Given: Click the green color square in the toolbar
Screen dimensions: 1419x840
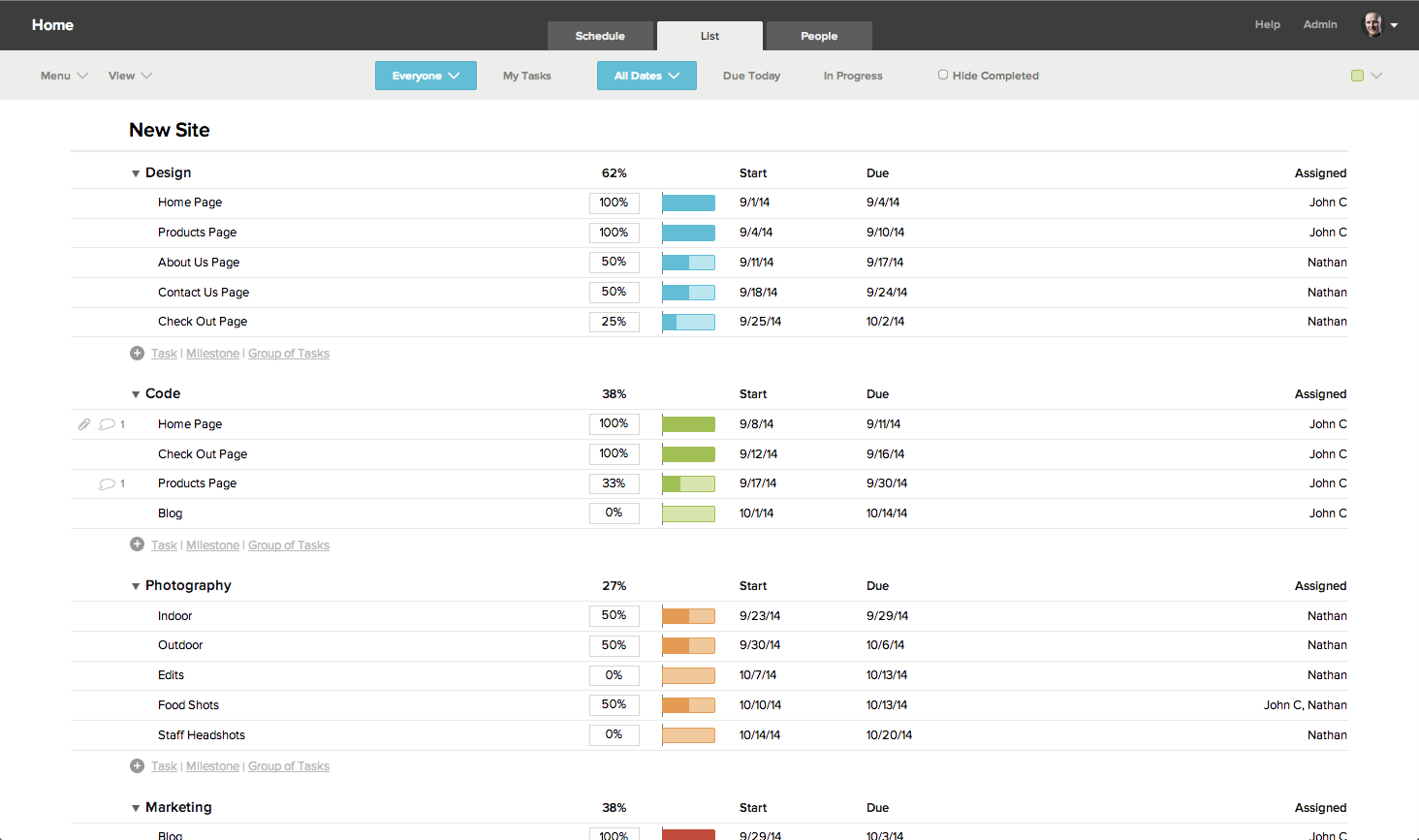Looking at the screenshot, I should (1357, 76).
